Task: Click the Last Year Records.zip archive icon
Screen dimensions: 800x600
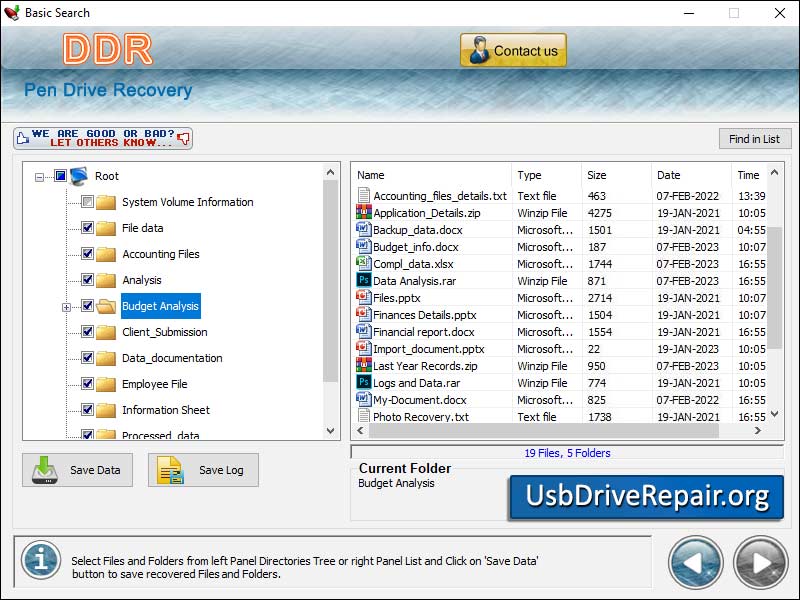Action: 363,365
